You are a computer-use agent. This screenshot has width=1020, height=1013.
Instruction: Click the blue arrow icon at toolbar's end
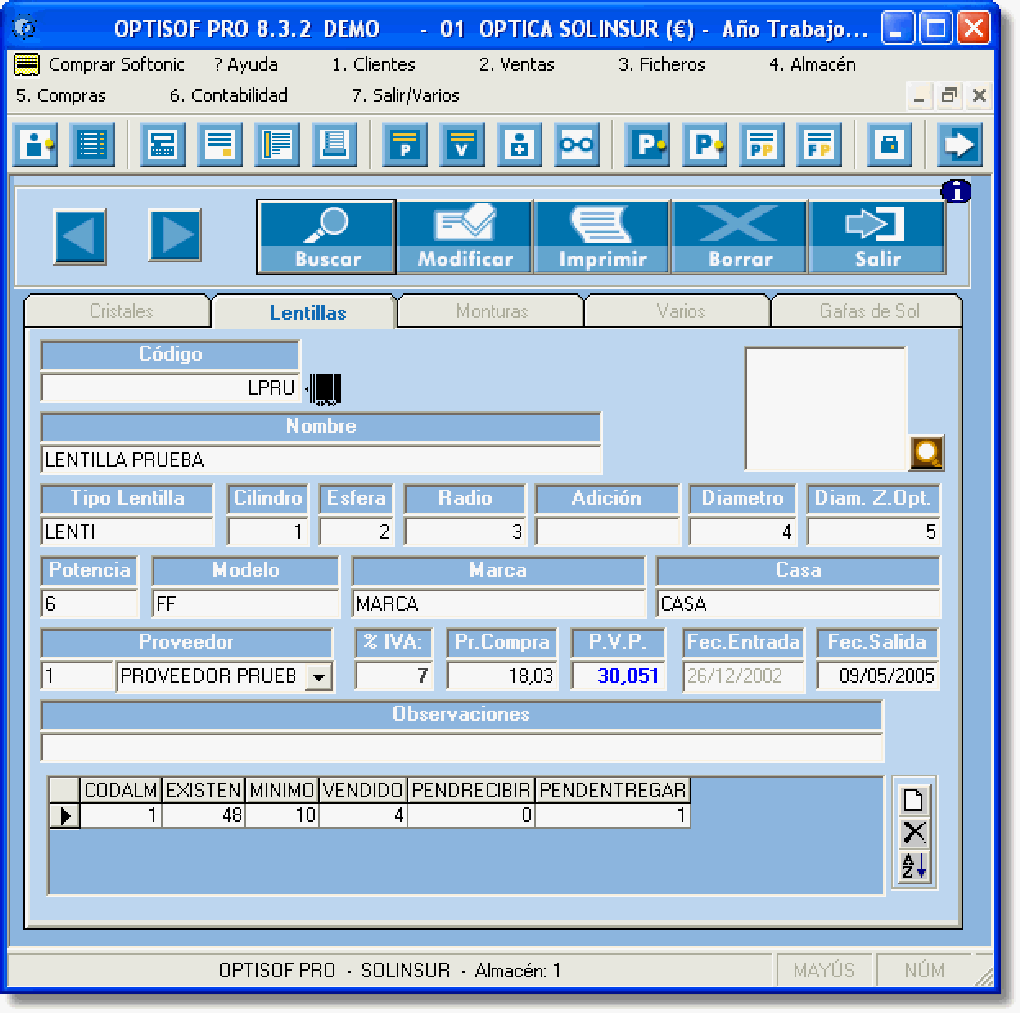point(959,144)
